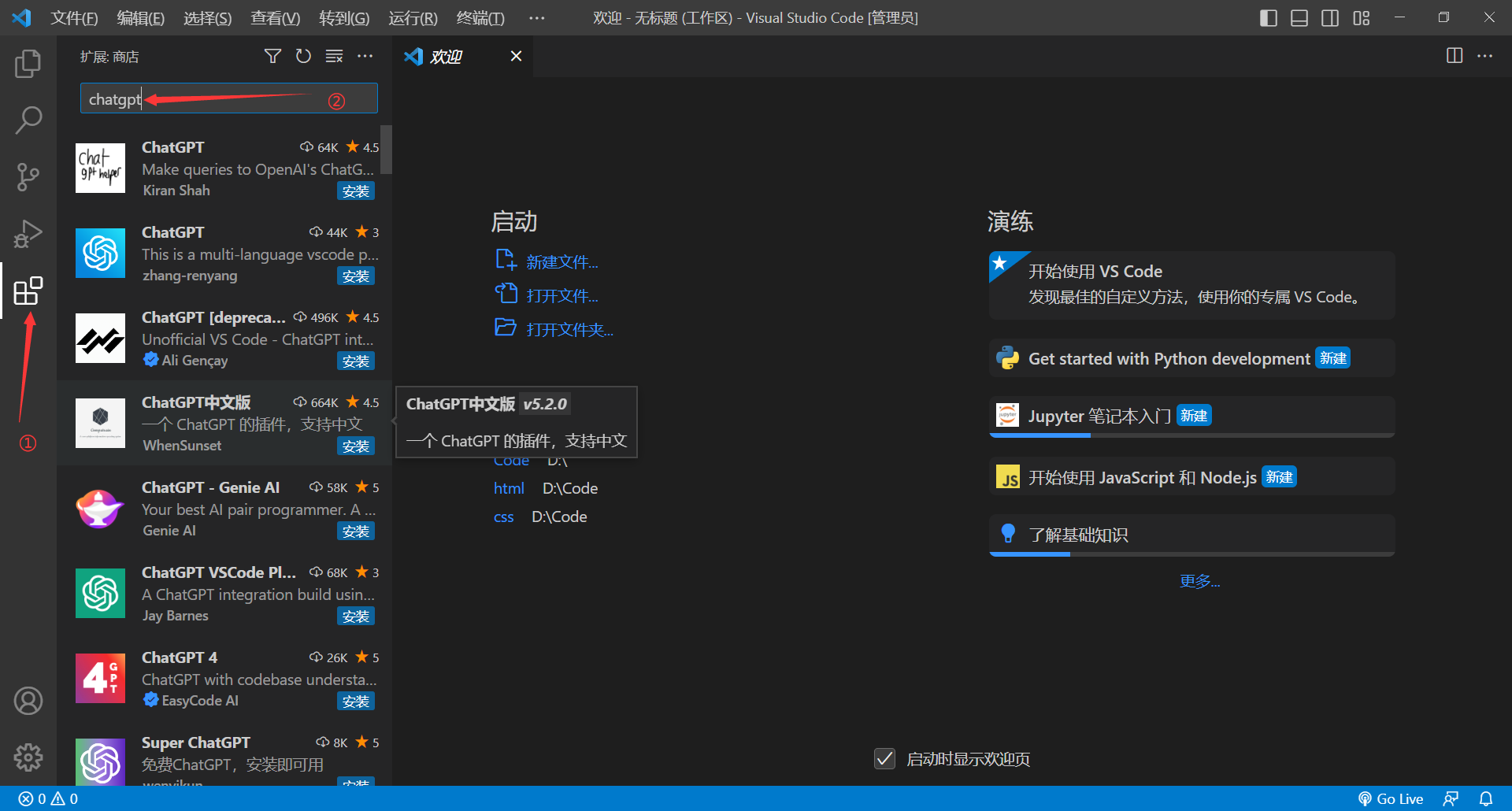
Task: Toggle the secondary sidebar icon
Action: click(x=1330, y=17)
